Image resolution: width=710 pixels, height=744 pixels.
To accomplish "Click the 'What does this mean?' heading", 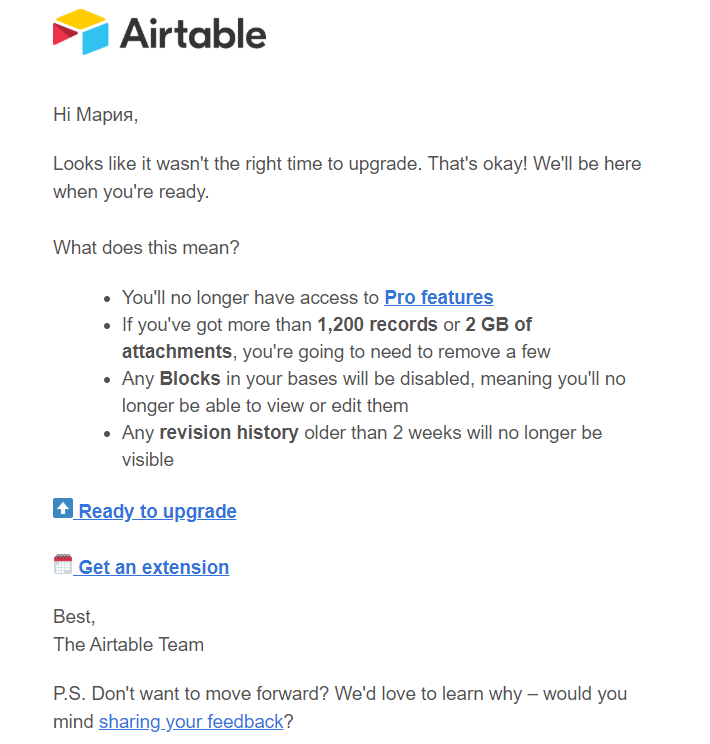I will [146, 247].
